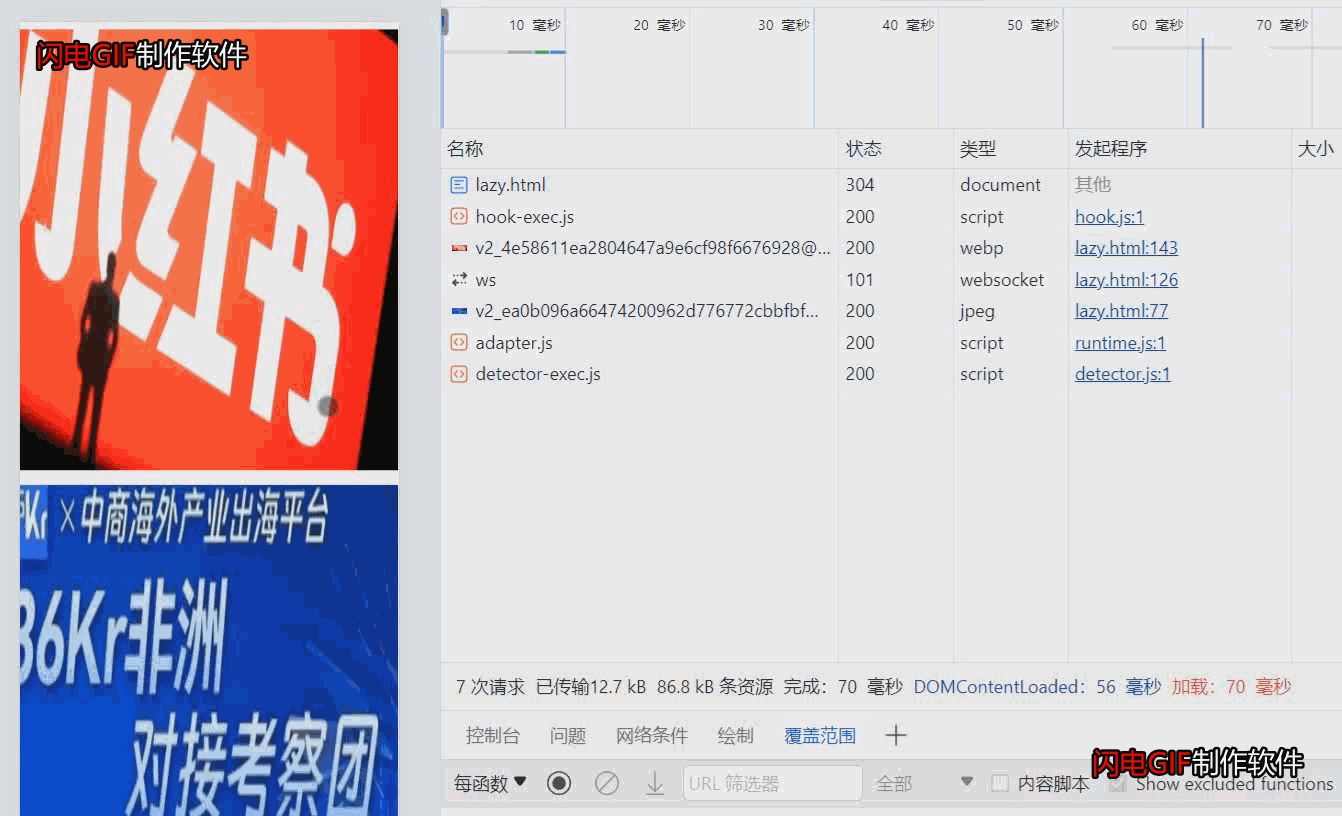Click the 7 次请求 summary text
The height and width of the screenshot is (816, 1342).
pyautogui.click(x=490, y=687)
